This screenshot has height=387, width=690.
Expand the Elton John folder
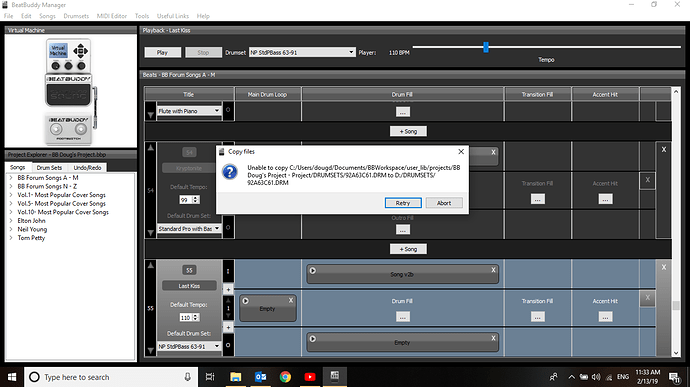(11, 221)
